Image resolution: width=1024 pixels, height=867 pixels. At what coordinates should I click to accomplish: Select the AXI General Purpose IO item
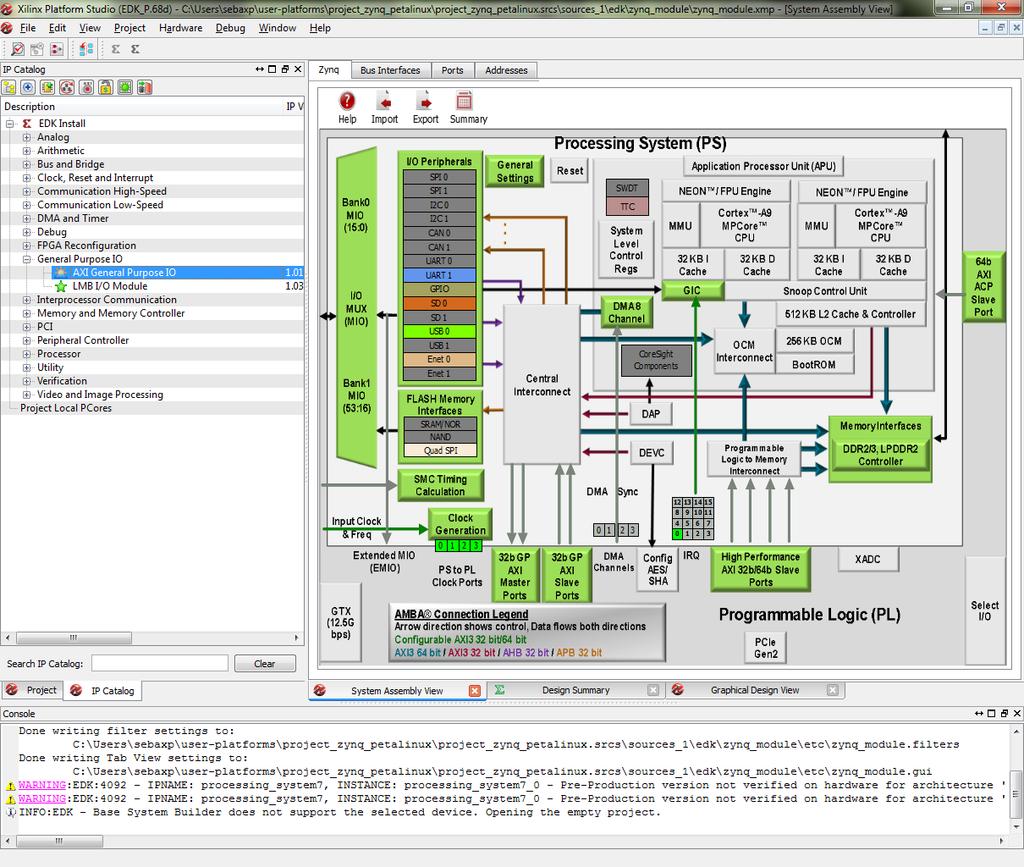(124, 272)
